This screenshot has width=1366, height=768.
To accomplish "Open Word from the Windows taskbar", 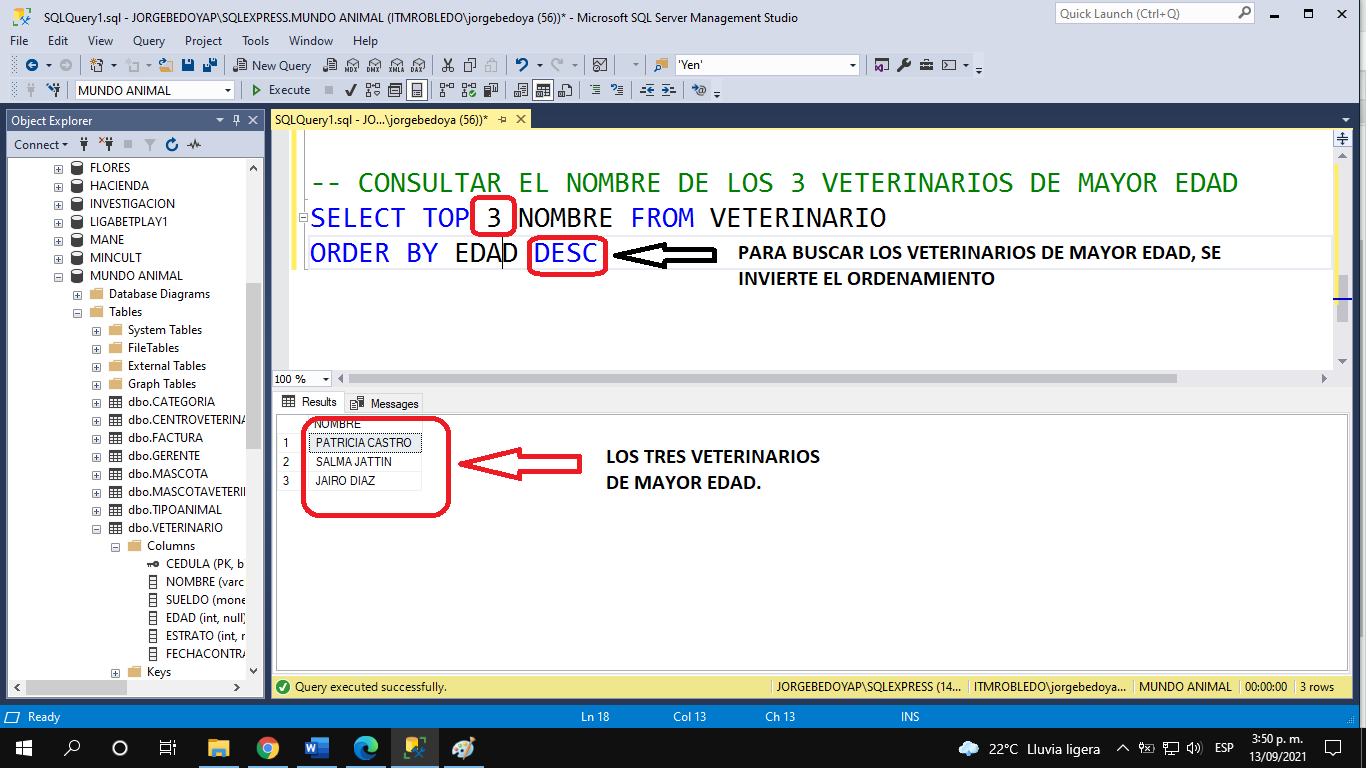I will click(316, 748).
